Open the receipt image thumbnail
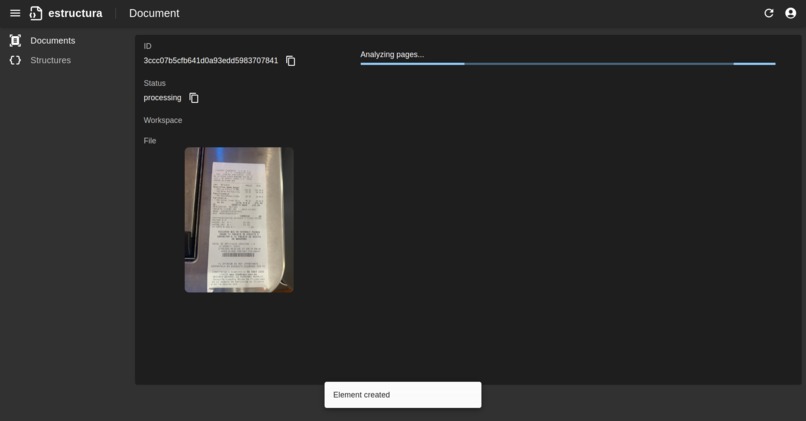Screen dimensions: 806x421 coord(239,220)
